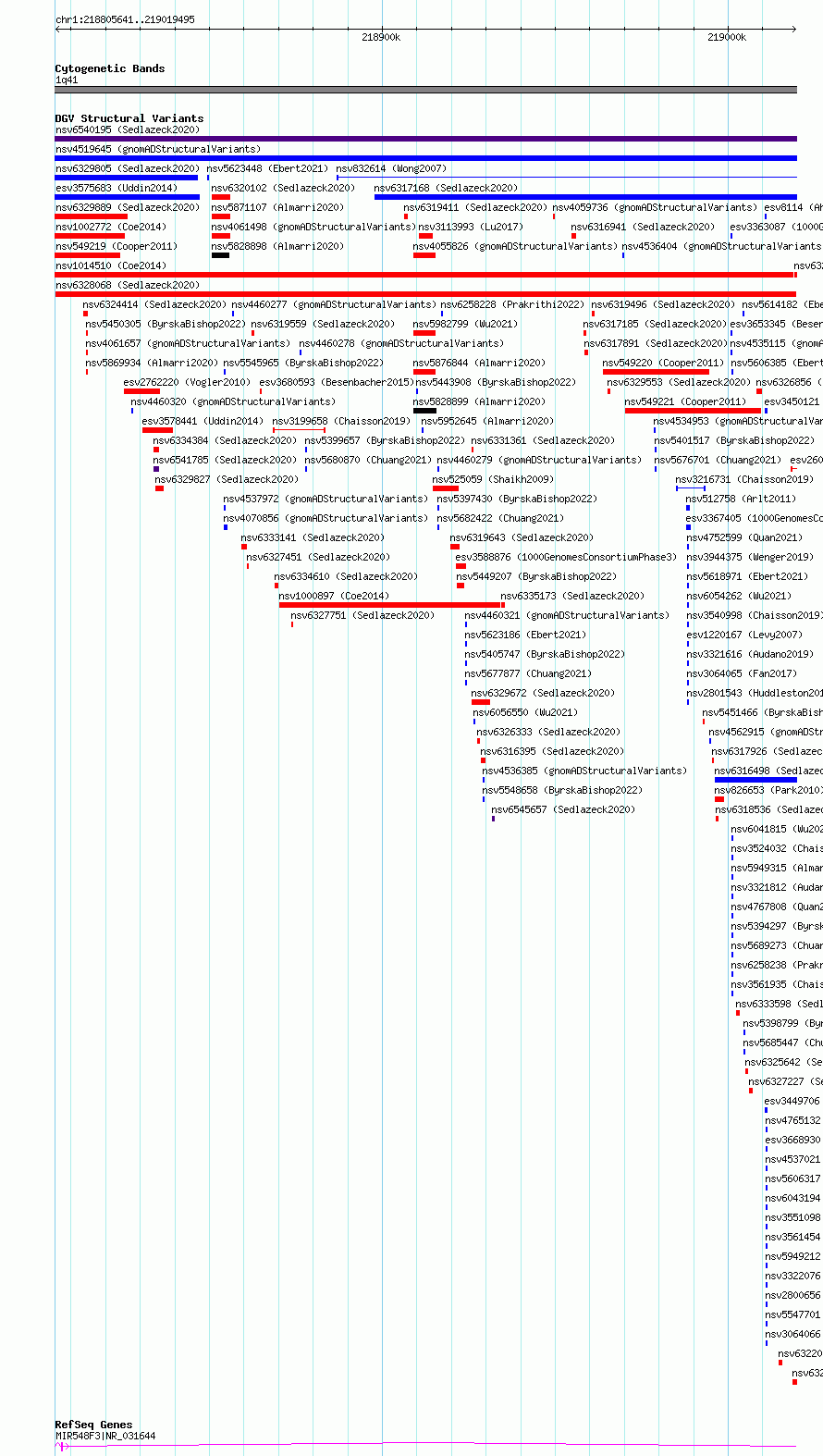Click nsv512758 (Arlt2011) variant label
Image resolution: width=823 pixels, height=1456 pixels.
click(x=741, y=499)
